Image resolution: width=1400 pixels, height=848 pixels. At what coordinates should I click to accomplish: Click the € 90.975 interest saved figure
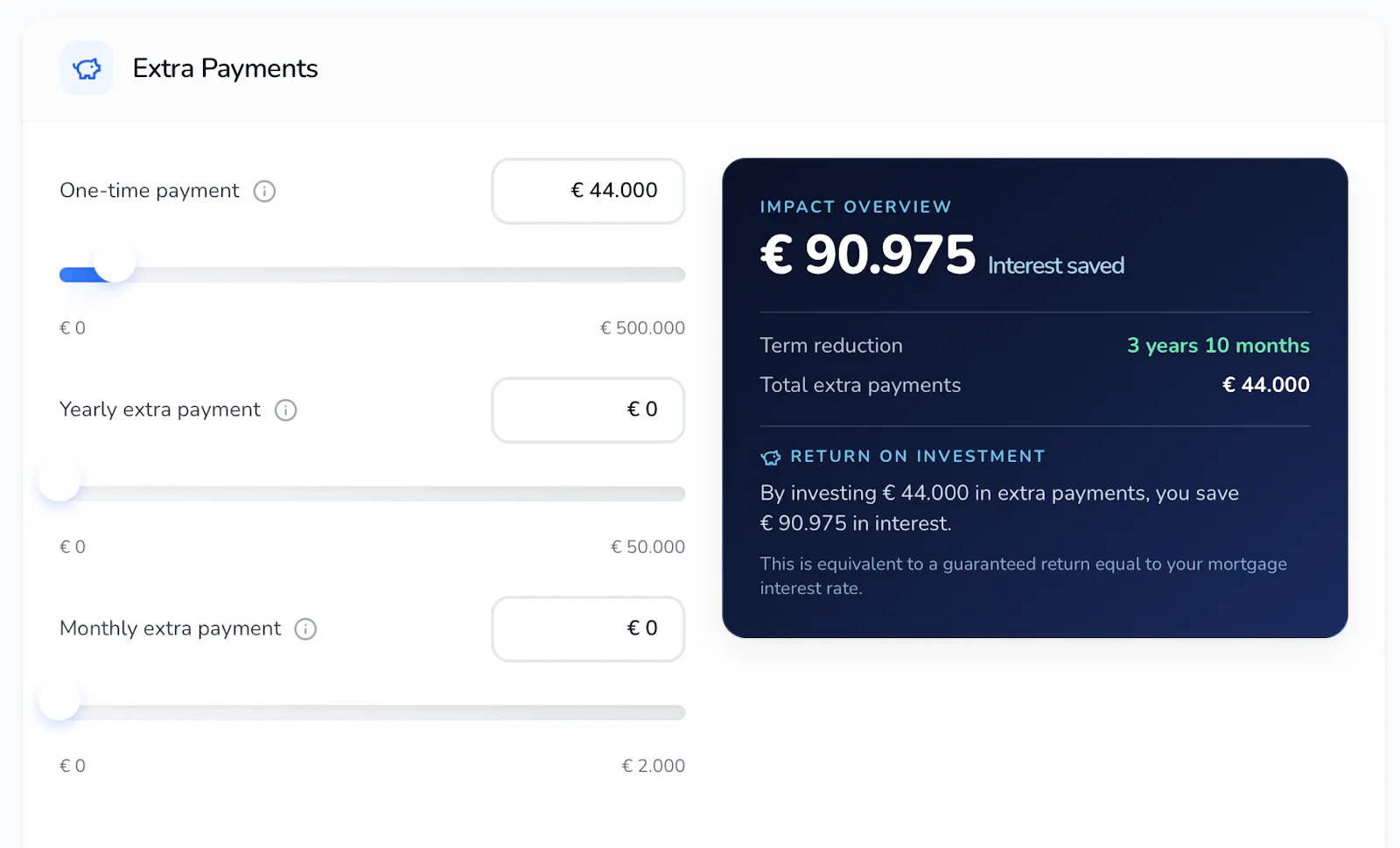pos(868,255)
